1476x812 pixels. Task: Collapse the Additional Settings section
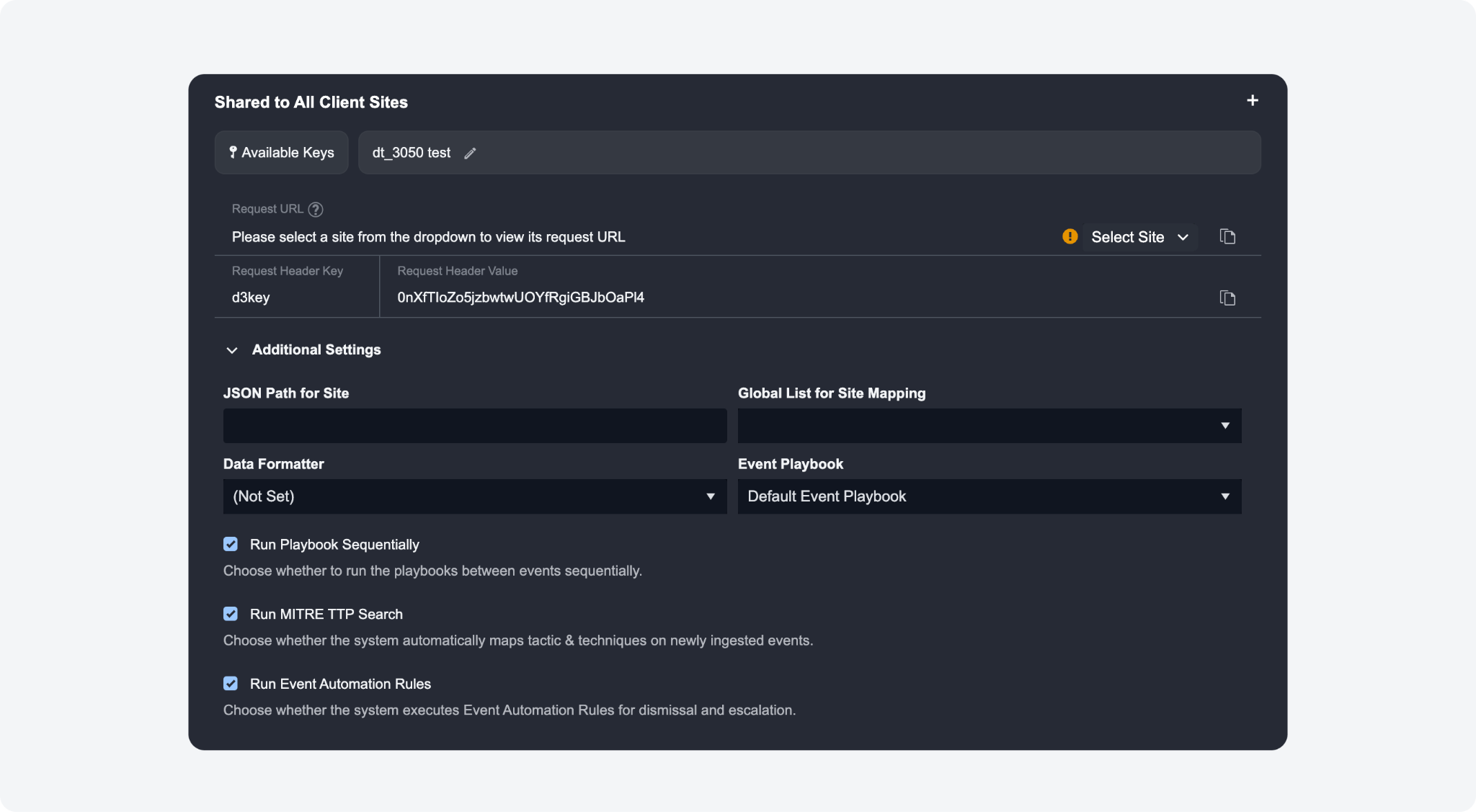coord(232,350)
